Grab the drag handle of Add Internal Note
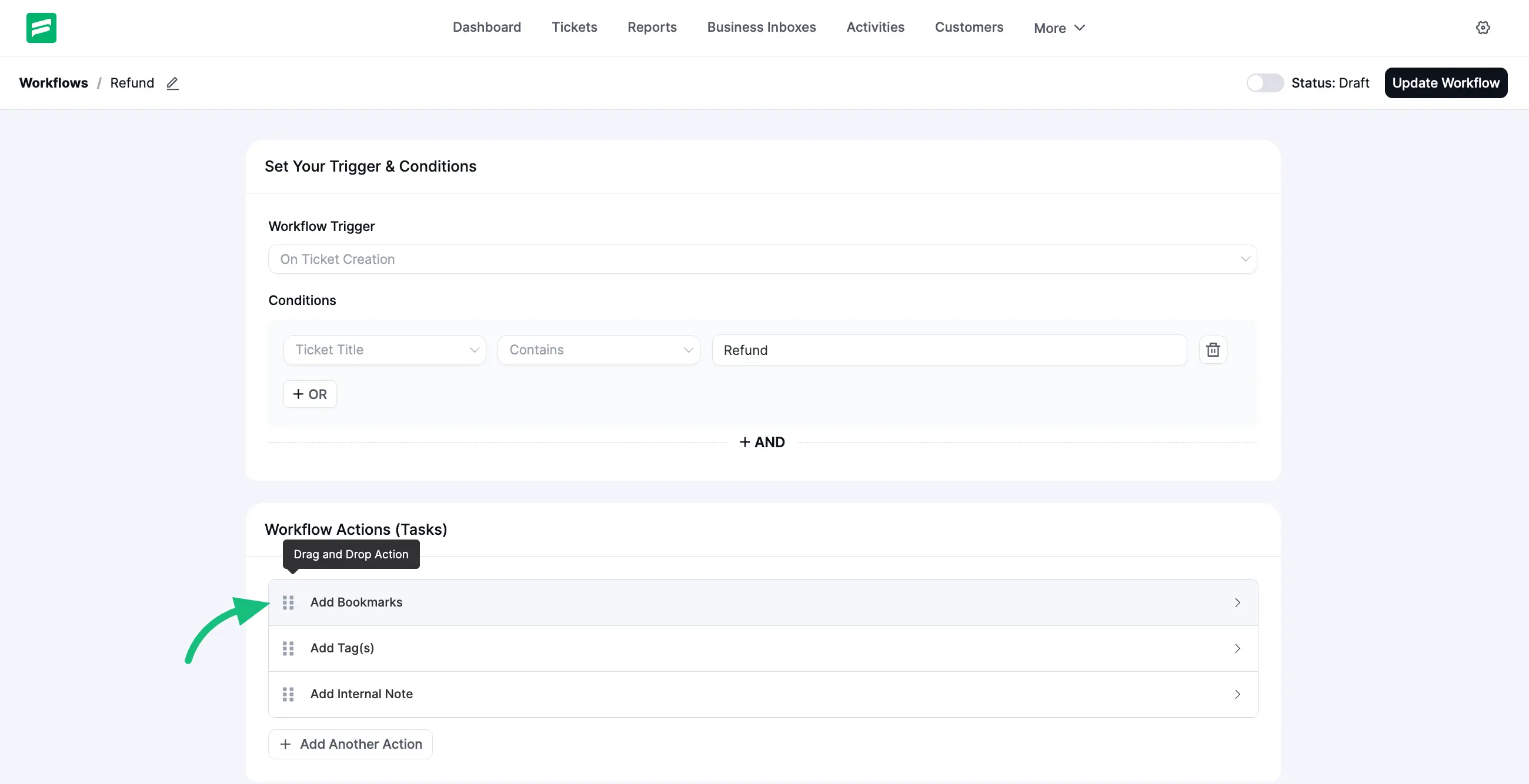This screenshot has height=784, width=1529. (x=289, y=694)
